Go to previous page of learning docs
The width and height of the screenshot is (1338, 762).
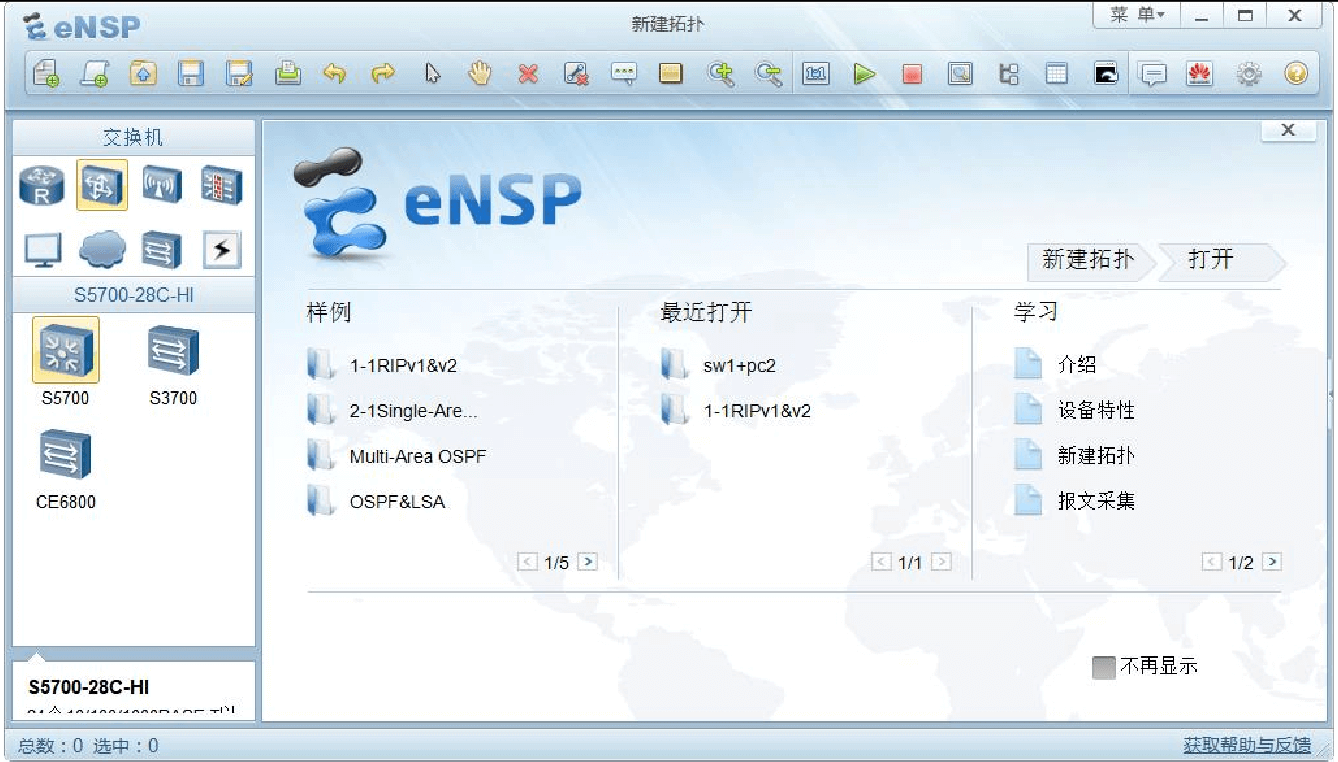pos(1211,562)
